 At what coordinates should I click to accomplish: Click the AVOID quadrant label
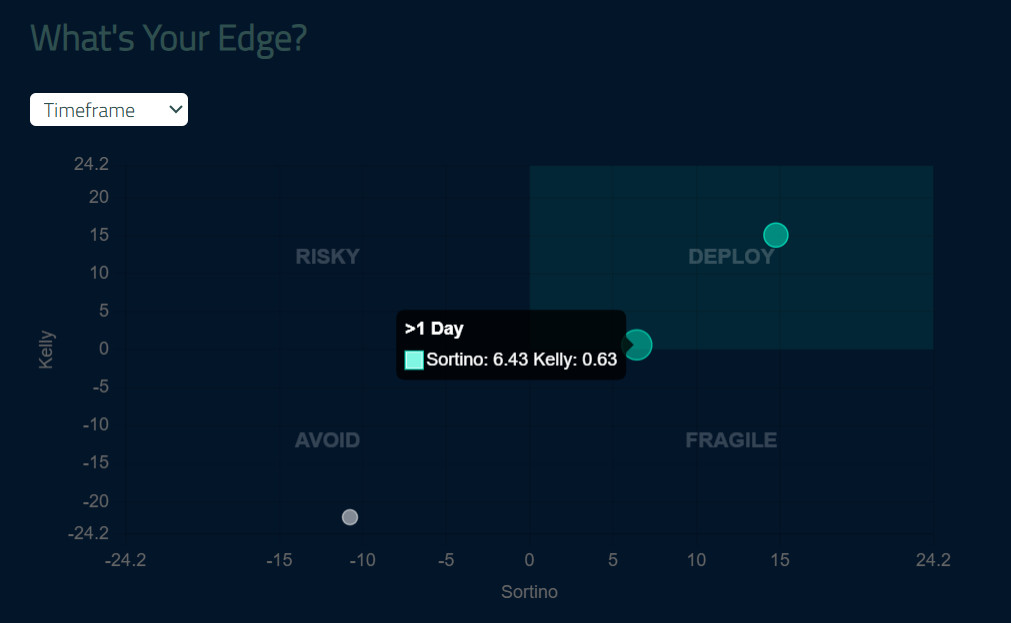pos(327,440)
